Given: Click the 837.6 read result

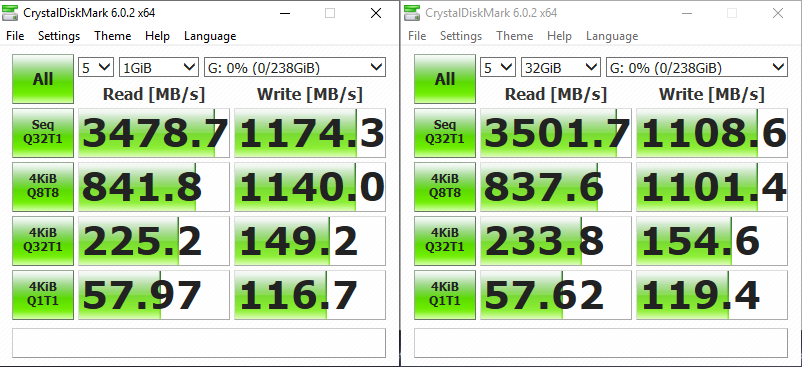Looking at the screenshot, I should pos(556,187).
